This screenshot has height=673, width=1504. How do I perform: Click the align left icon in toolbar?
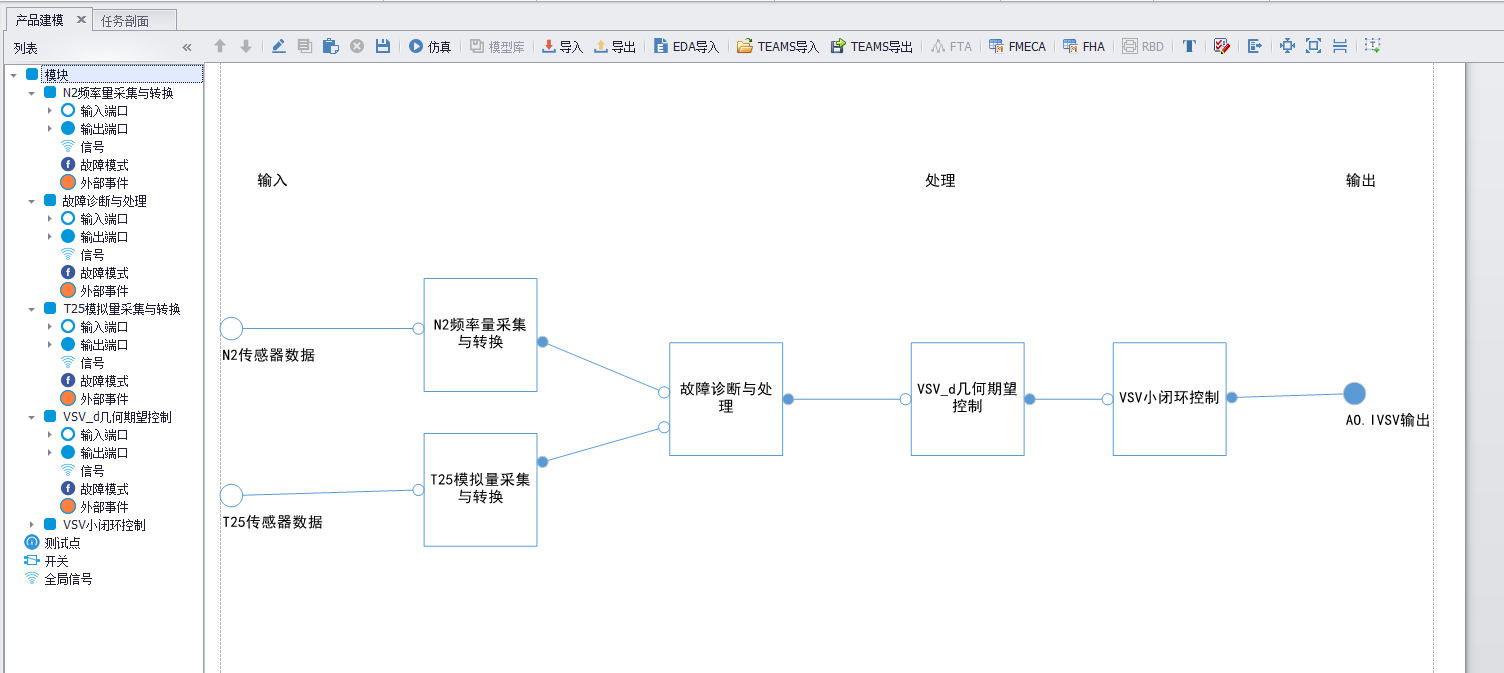(1254, 46)
